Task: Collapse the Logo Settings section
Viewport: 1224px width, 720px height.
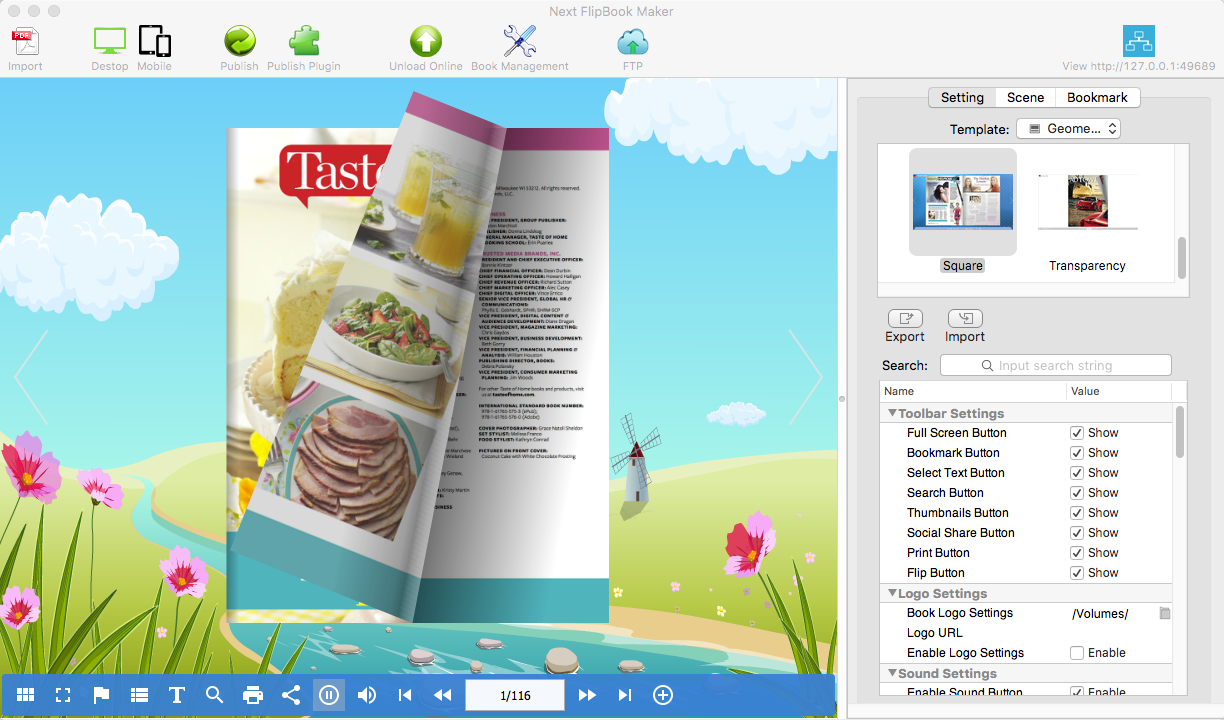Action: coord(892,593)
